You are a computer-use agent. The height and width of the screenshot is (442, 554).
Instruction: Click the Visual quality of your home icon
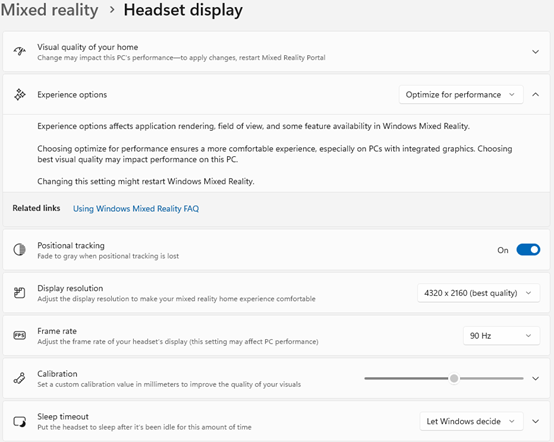point(20,52)
